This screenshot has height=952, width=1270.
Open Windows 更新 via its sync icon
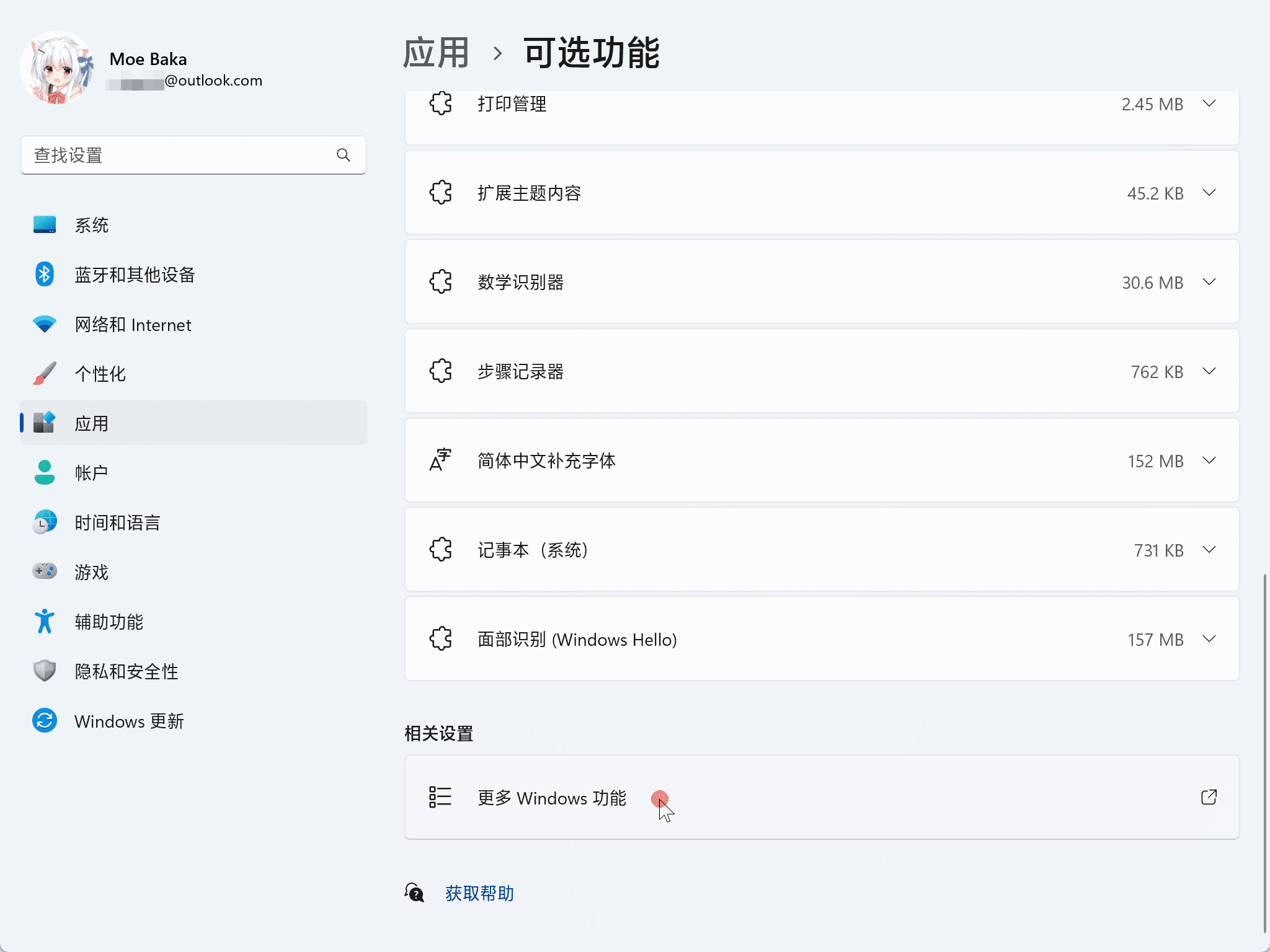pyautogui.click(x=44, y=720)
